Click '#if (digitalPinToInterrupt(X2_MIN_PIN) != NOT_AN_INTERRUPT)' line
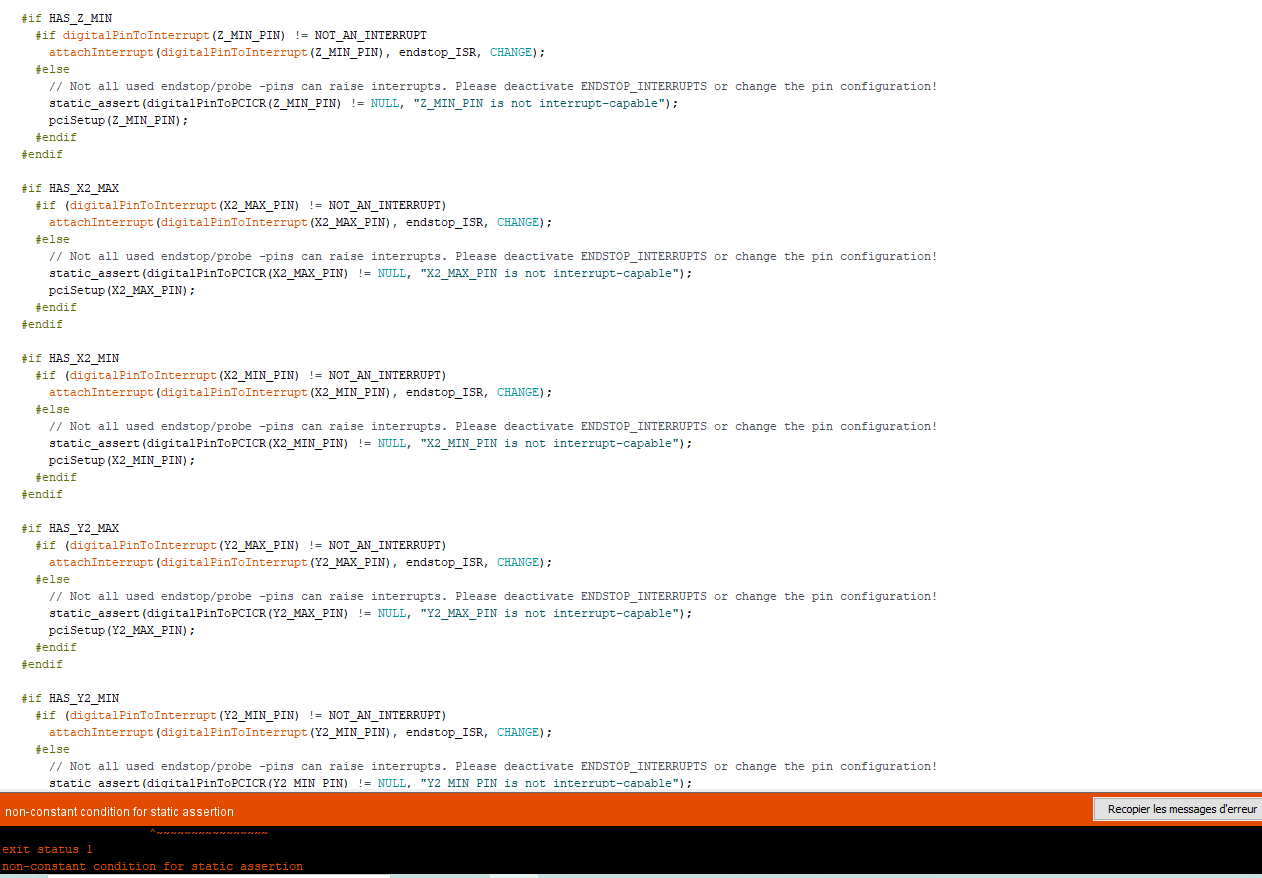The width and height of the screenshot is (1262, 878). point(240,375)
